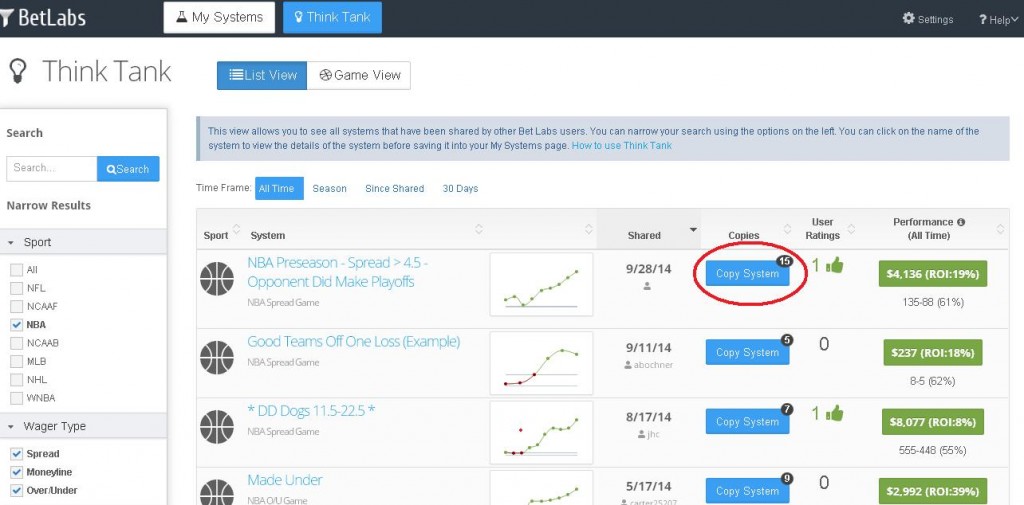
Task: Switch to My Systems tab
Action: [x=219, y=18]
